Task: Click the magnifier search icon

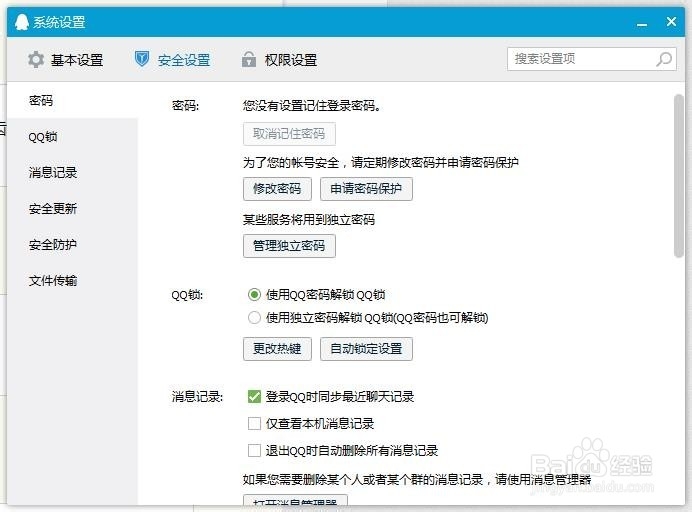Action: pyautogui.click(x=664, y=59)
